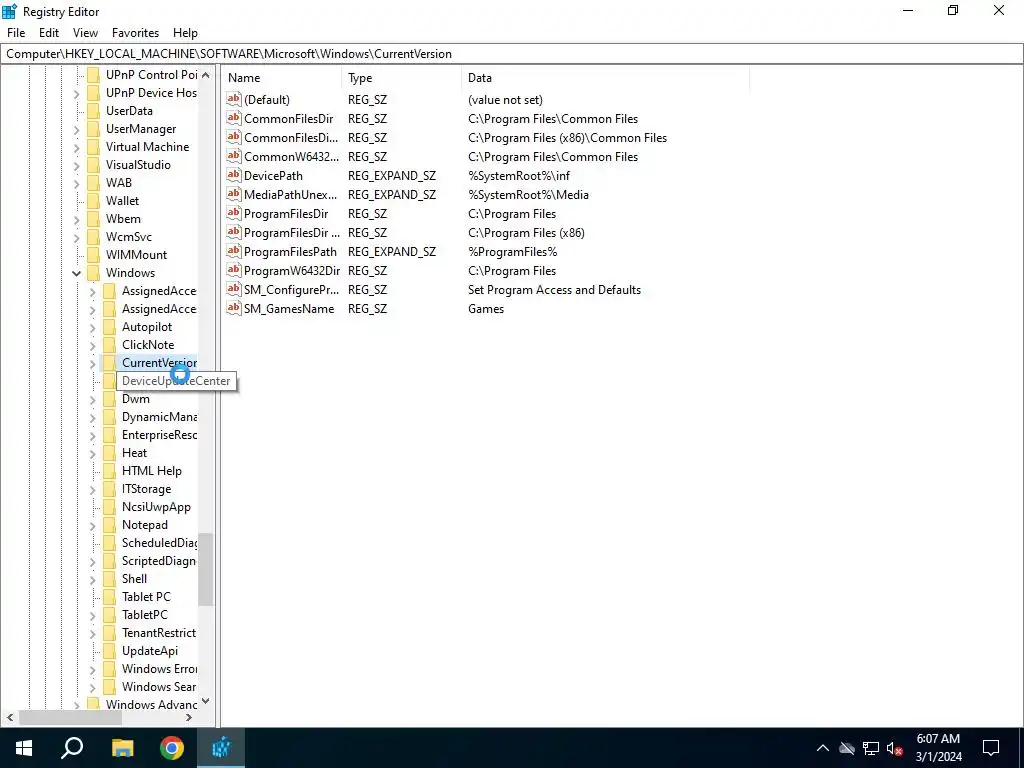The image size is (1024, 768).
Task: Select the CommonW6432... value name
Action: [291, 156]
